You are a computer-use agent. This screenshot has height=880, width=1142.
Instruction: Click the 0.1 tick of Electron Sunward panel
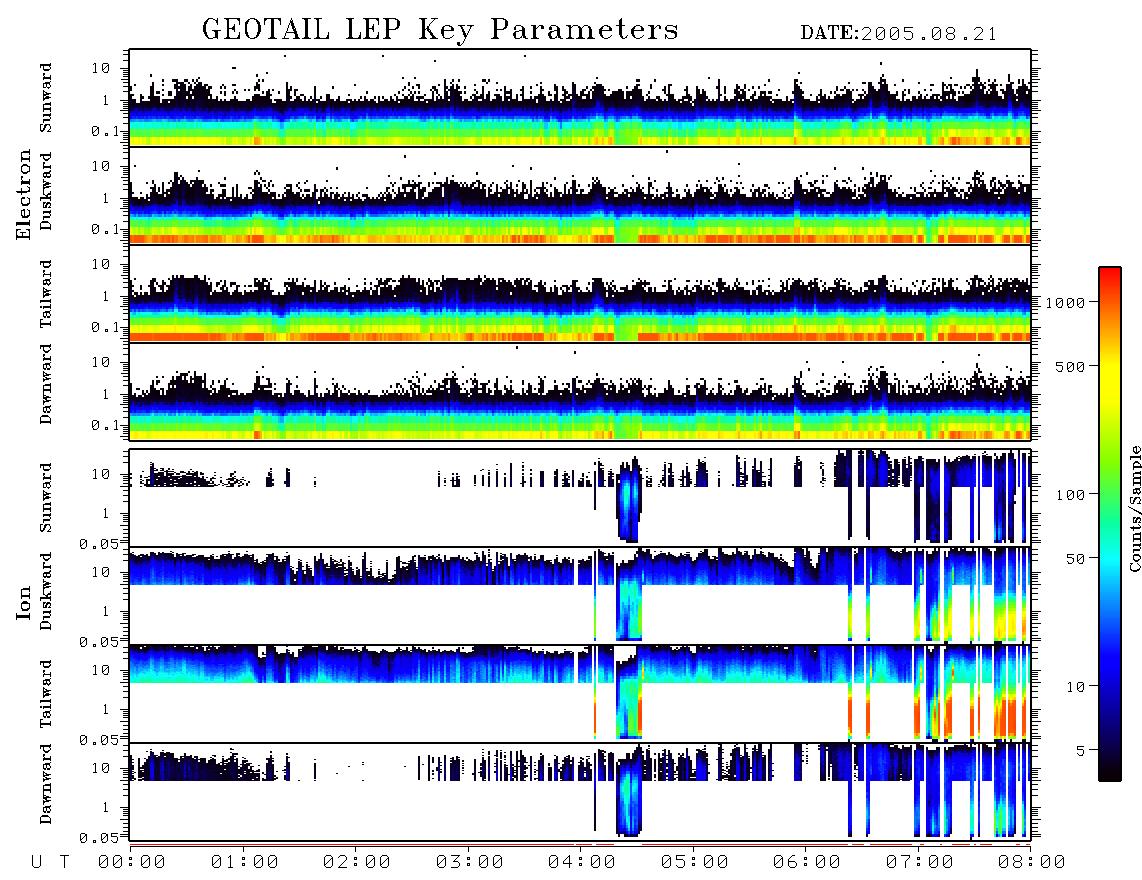click(106, 131)
